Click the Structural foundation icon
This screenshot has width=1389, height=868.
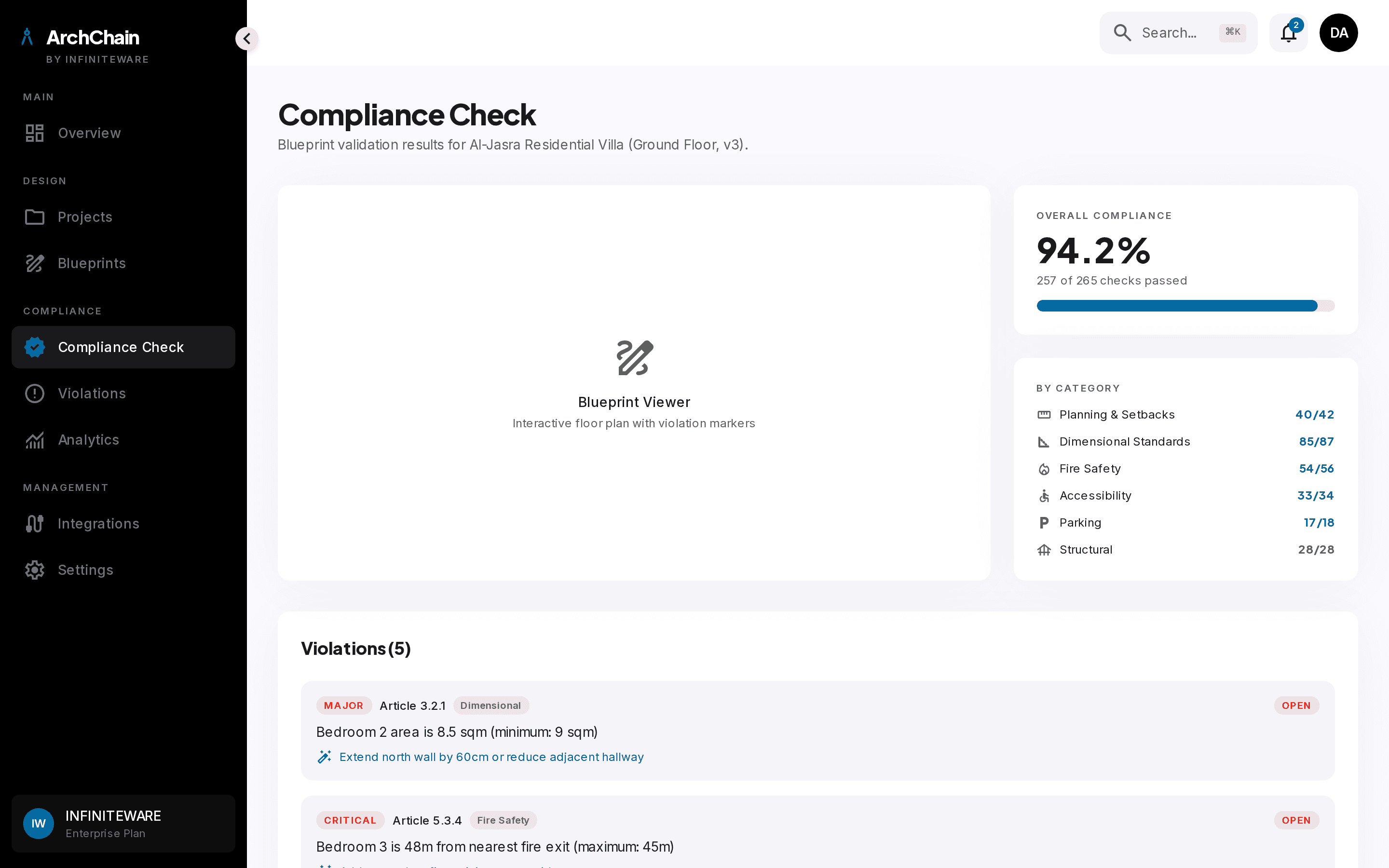1044,550
